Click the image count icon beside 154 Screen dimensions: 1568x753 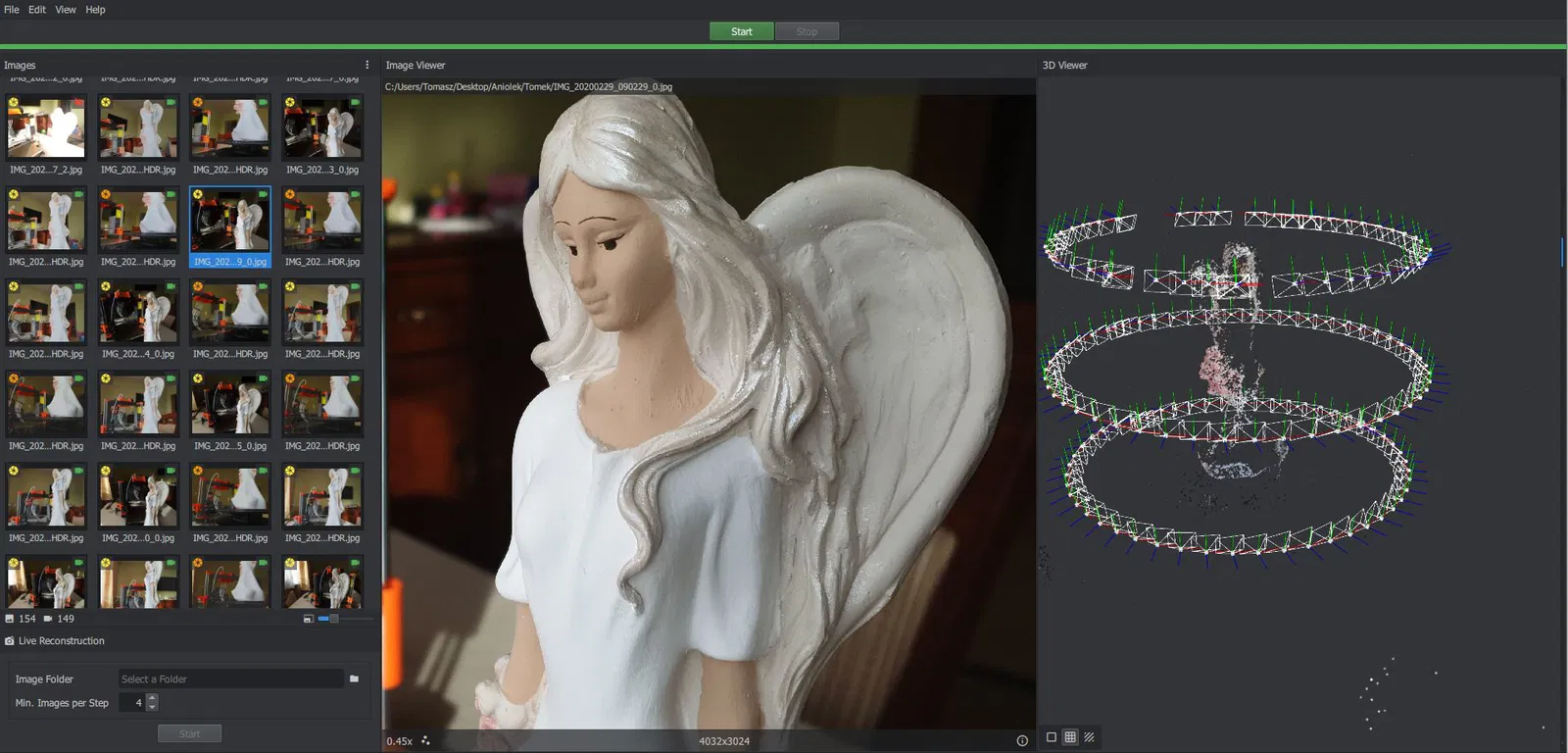point(10,619)
